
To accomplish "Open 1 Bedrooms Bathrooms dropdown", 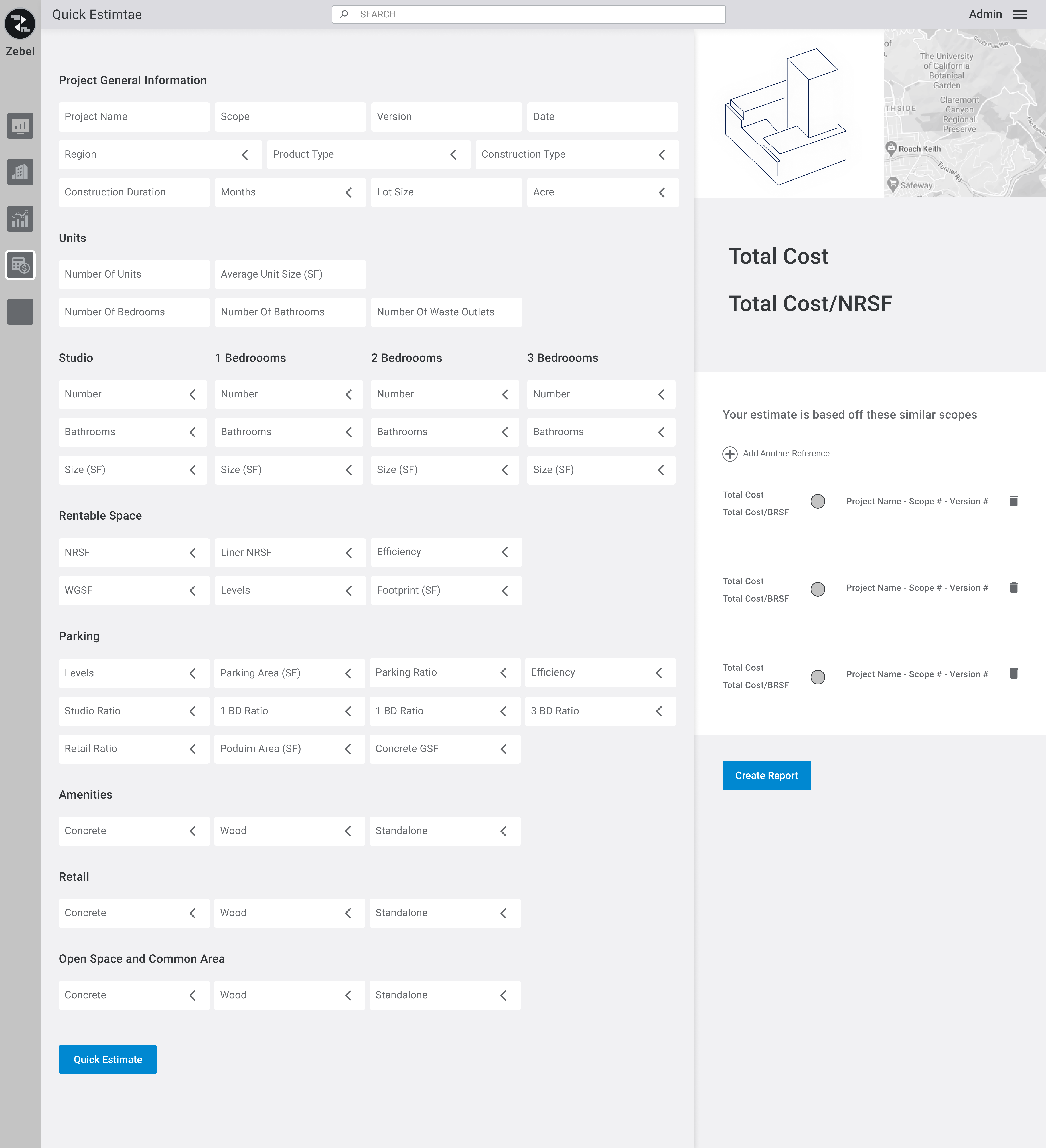I will click(x=289, y=432).
